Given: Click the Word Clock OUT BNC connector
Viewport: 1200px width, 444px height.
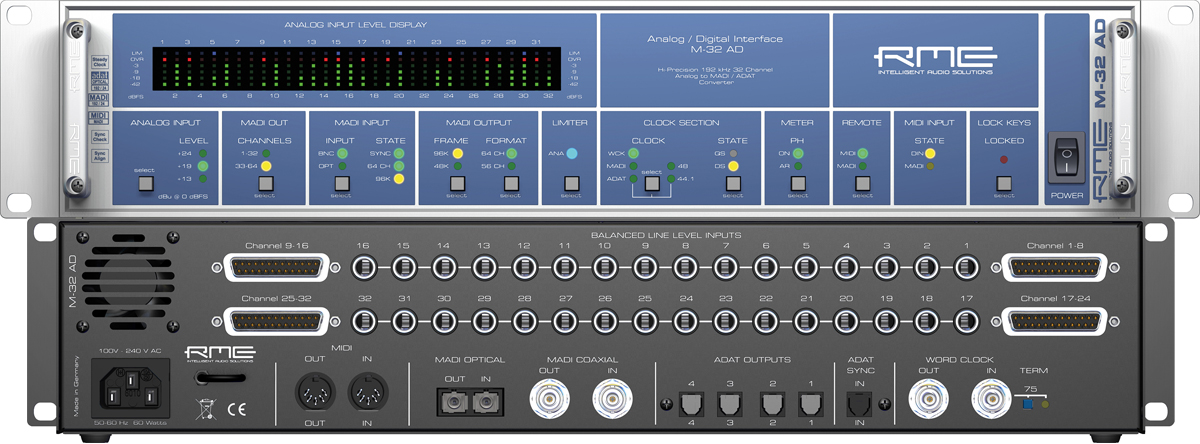Looking at the screenshot, I should point(930,401).
